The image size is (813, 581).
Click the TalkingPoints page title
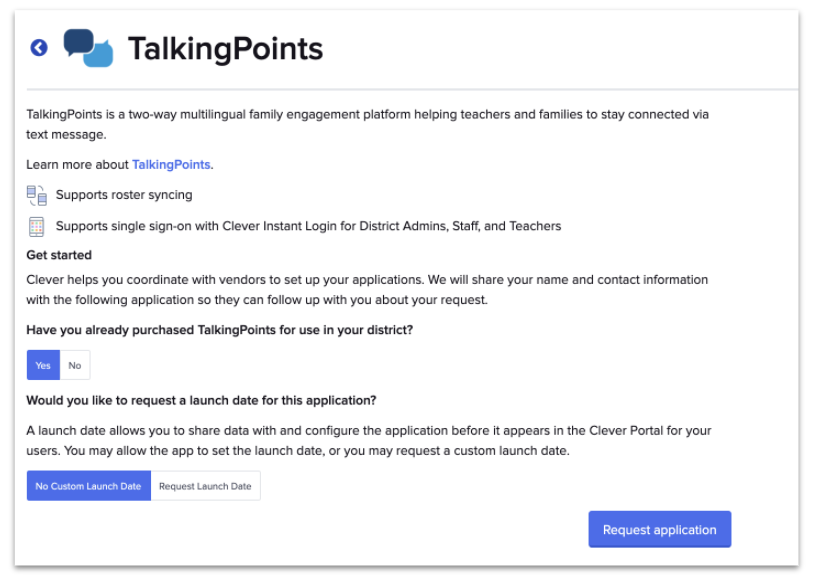tap(225, 48)
